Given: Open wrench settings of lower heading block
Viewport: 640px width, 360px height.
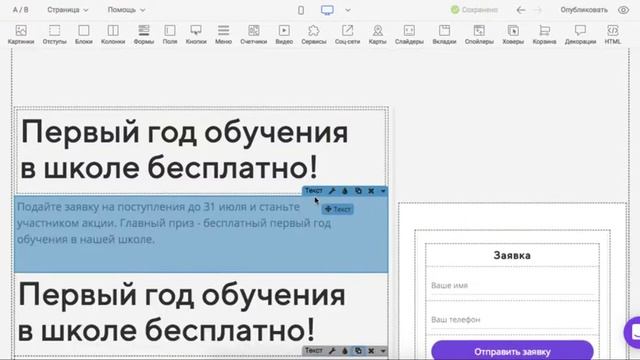Looking at the screenshot, I should pyautogui.click(x=332, y=351).
